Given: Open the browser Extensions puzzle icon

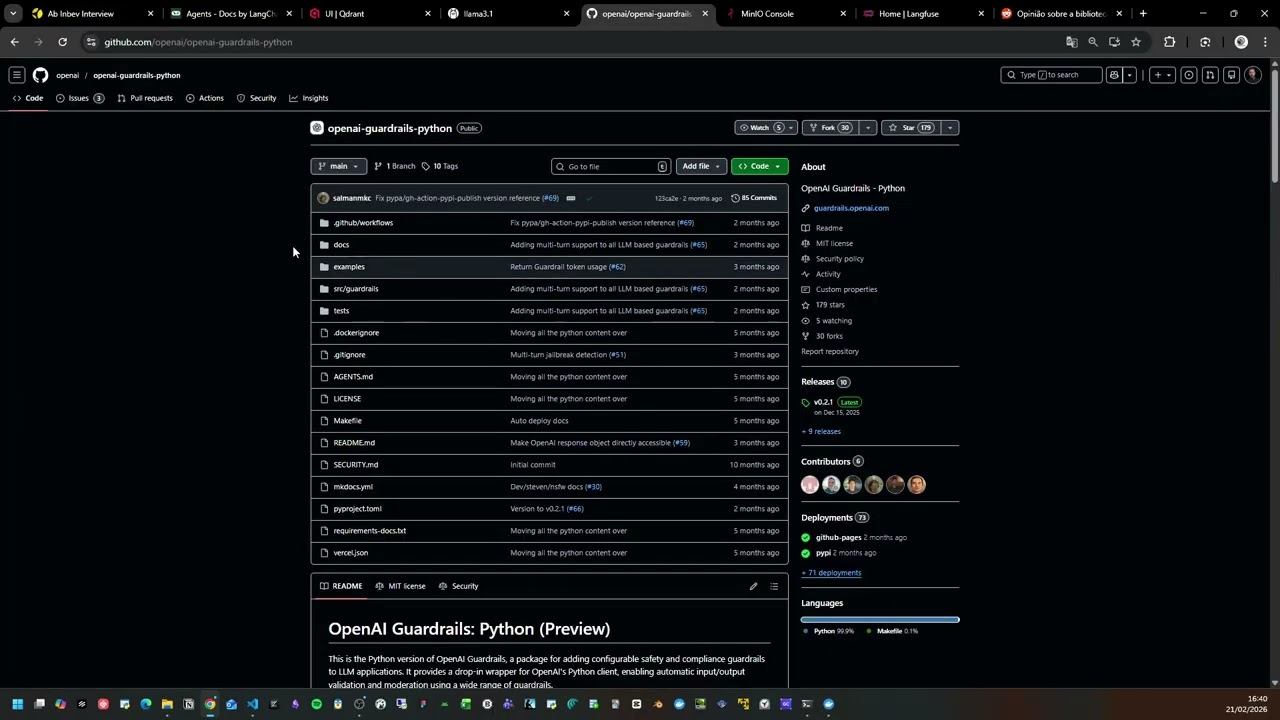Looking at the screenshot, I should click(1169, 42).
